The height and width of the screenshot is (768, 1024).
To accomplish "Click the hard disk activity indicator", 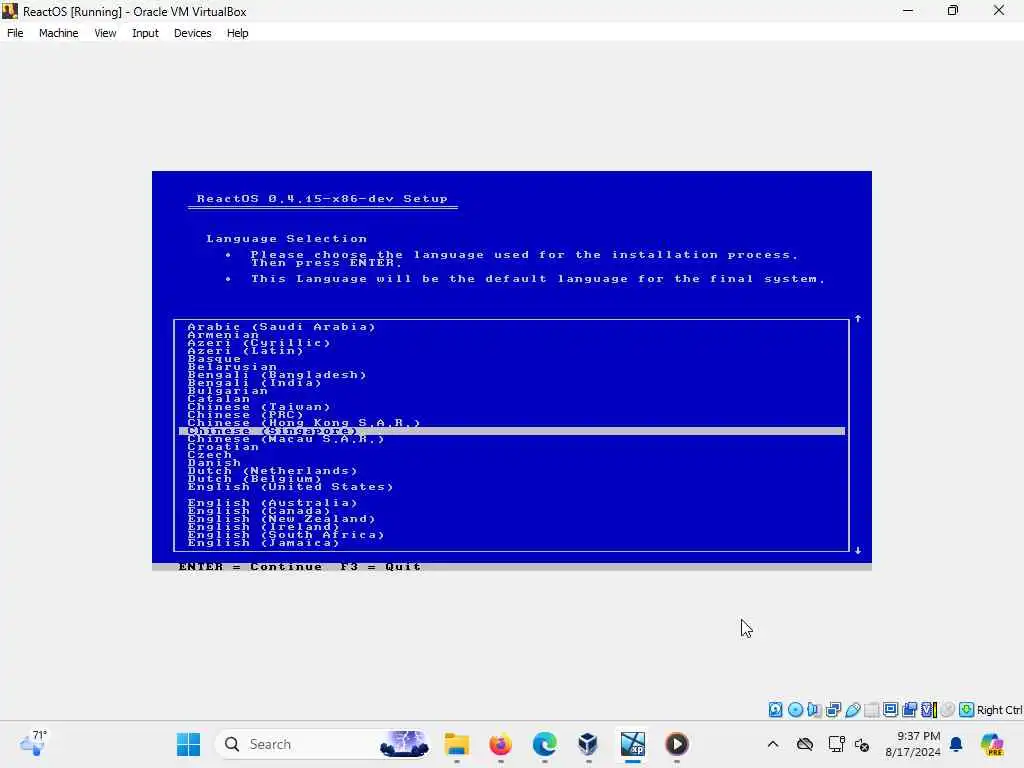I will pos(775,710).
